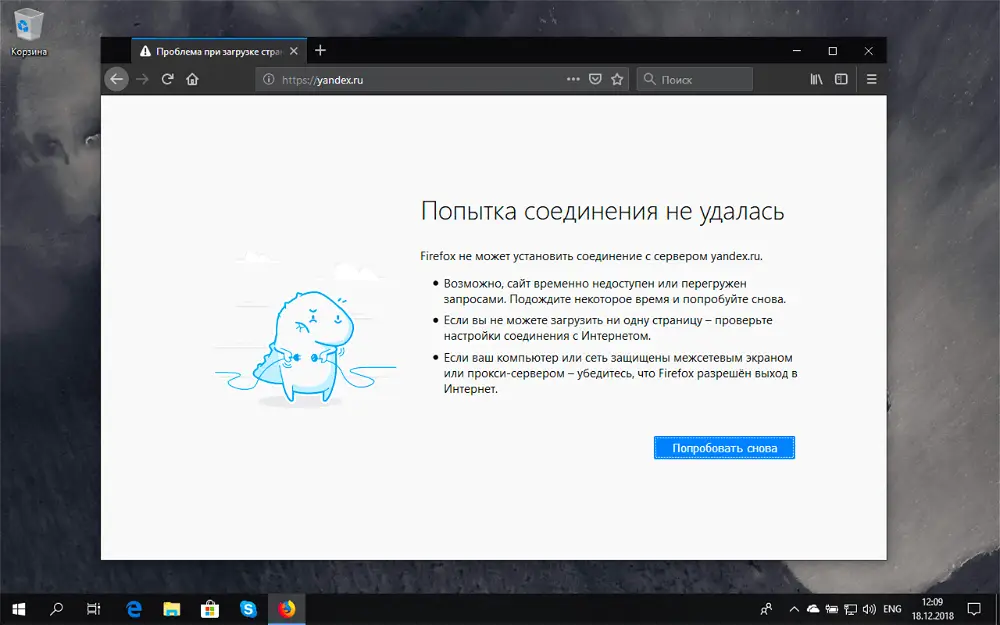The width and height of the screenshot is (1000, 625).
Task: Go to the home page via the house icon
Action: click(192, 79)
